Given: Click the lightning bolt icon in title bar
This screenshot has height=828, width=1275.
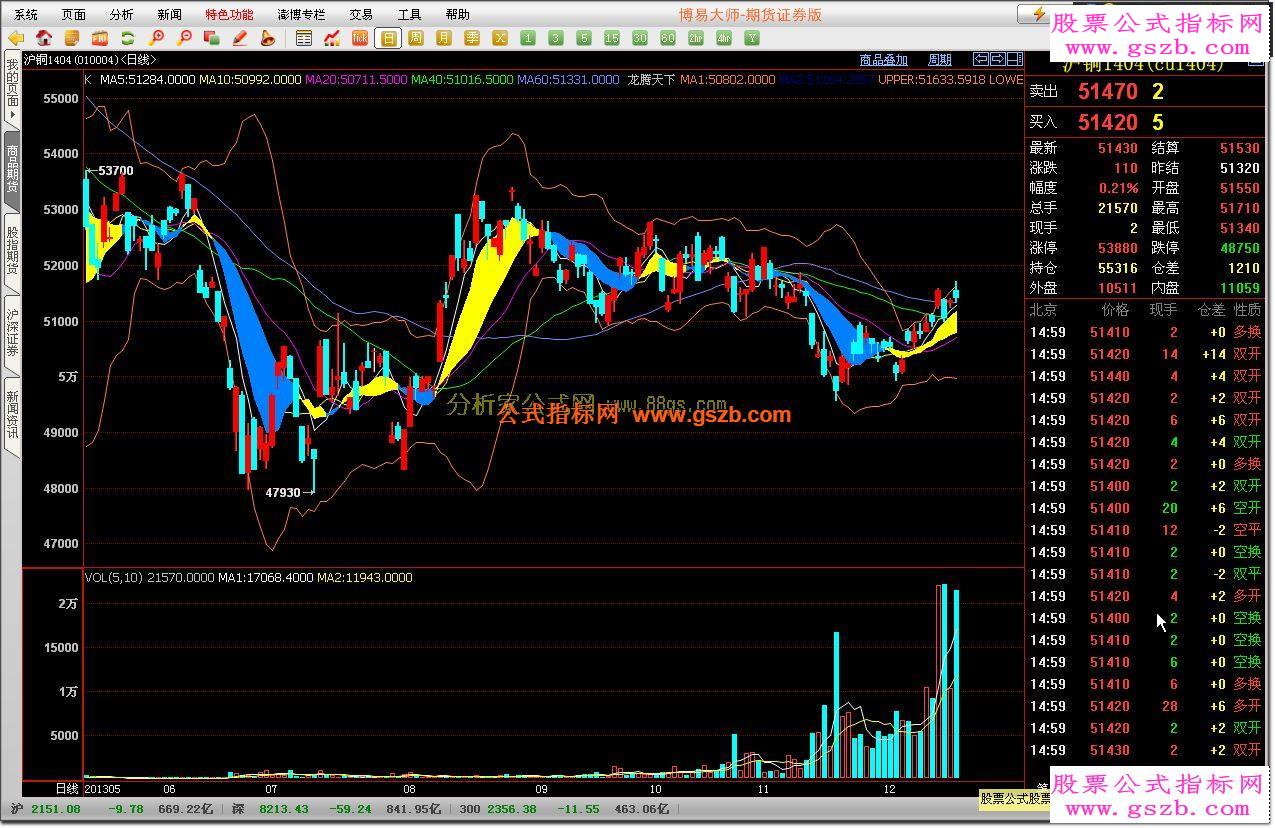Looking at the screenshot, I should pos(1039,14).
